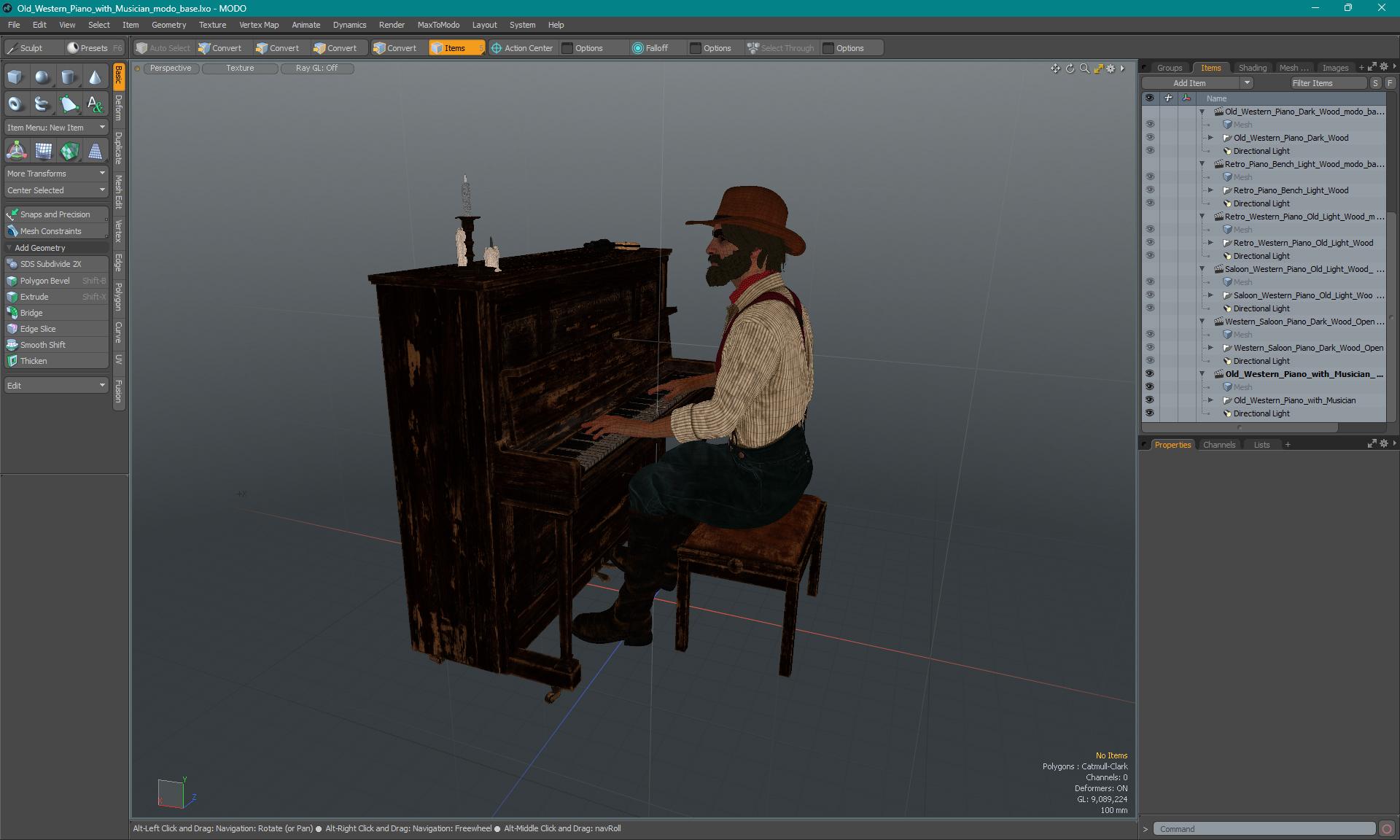This screenshot has width=1400, height=840.
Task: Collapse the Add Geometry section
Action: point(9,248)
